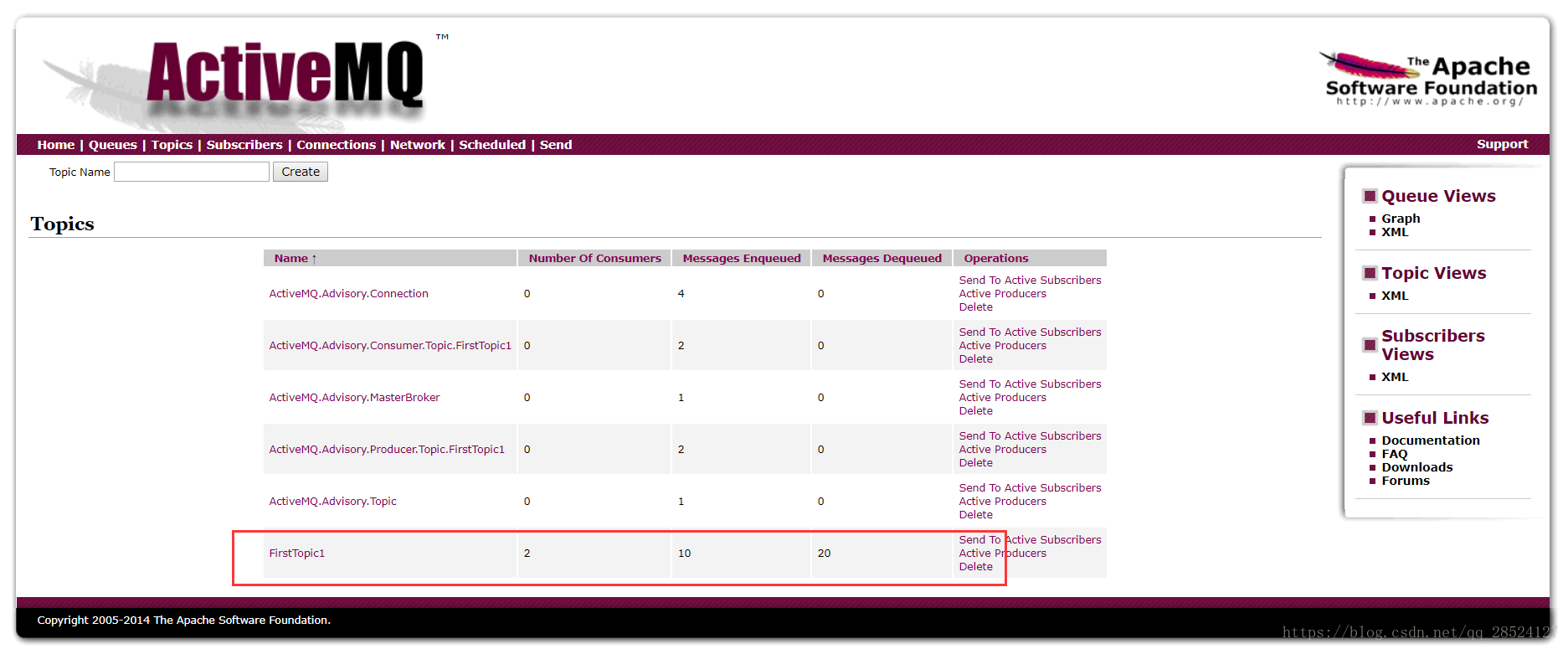Open the Network navigation item
1568x649 pixels.
click(x=418, y=145)
